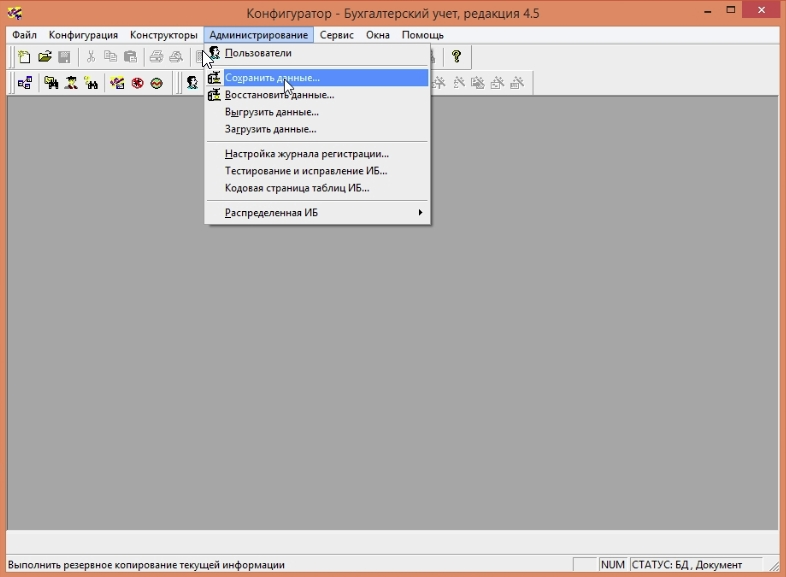
Task: Open Настройка журнала регистрации… entry
Action: point(317,154)
